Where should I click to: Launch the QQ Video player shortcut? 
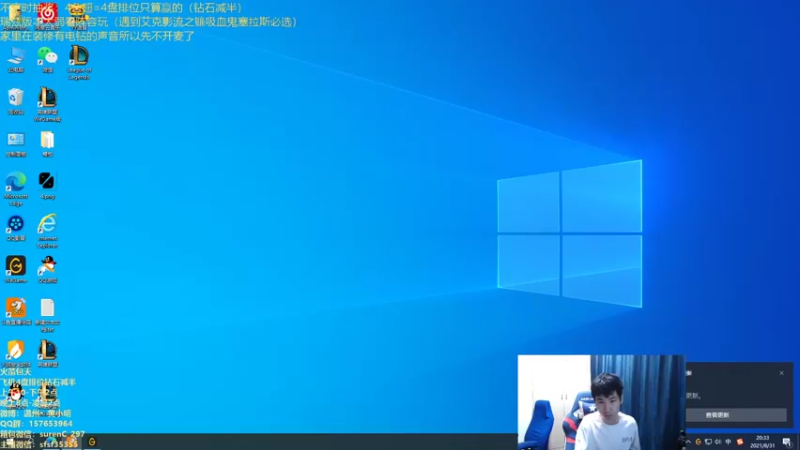pyautogui.click(x=16, y=228)
